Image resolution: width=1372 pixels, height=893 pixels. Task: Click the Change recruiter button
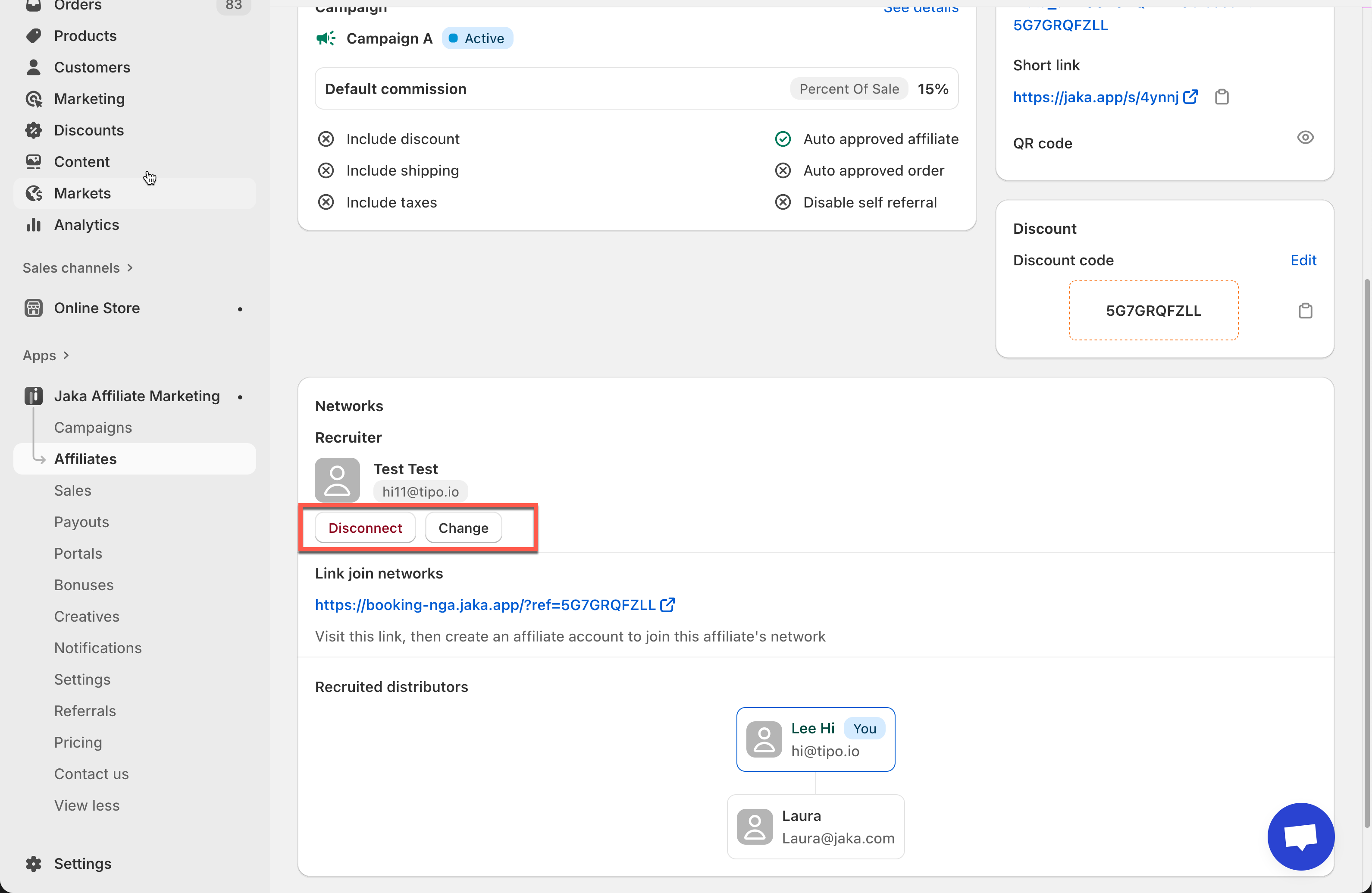pyautogui.click(x=463, y=528)
